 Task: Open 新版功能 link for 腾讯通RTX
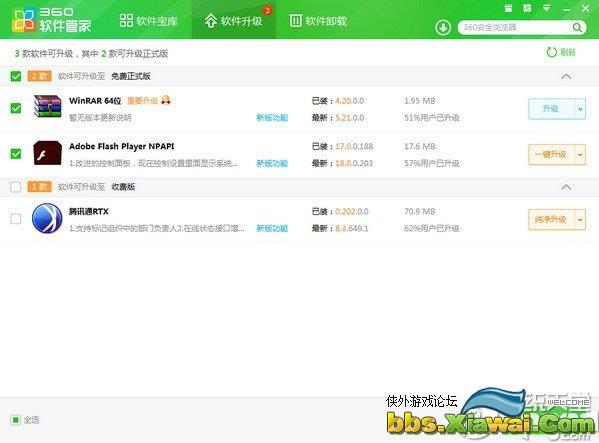[272, 228]
